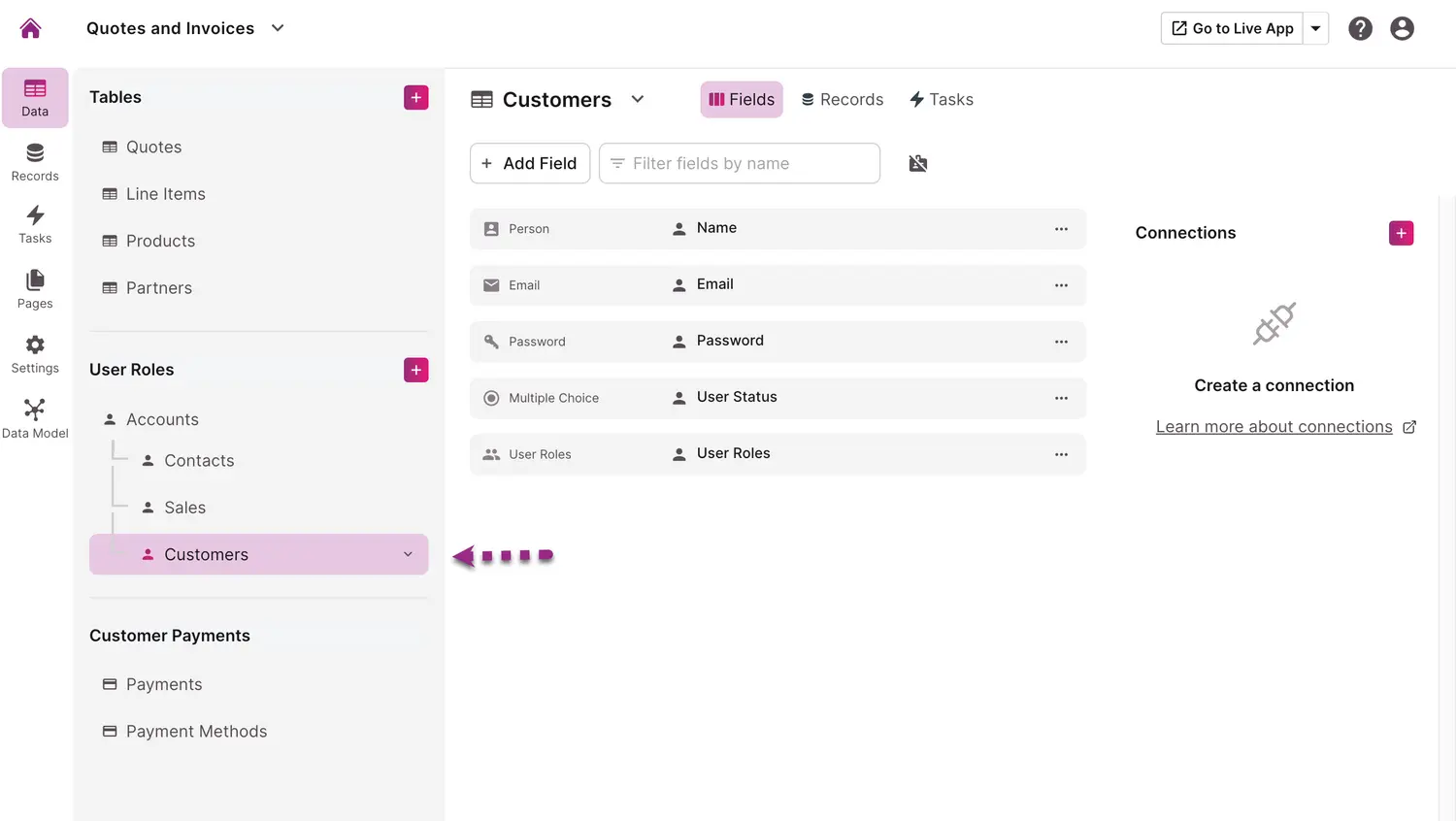Open Learn more about connections link
The width and height of the screenshot is (1456, 821).
[1274, 427]
